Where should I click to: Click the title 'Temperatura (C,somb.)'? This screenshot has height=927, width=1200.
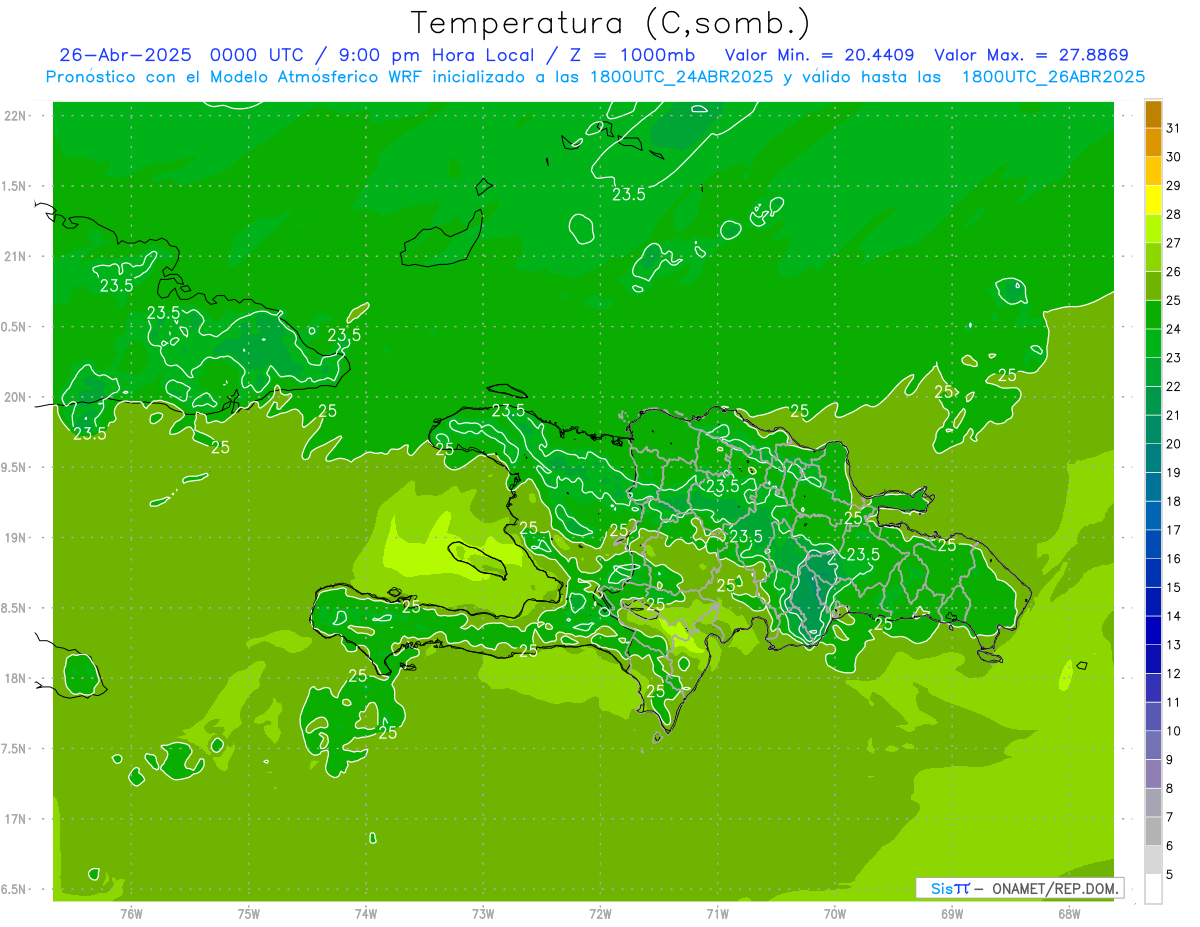click(x=610, y=23)
